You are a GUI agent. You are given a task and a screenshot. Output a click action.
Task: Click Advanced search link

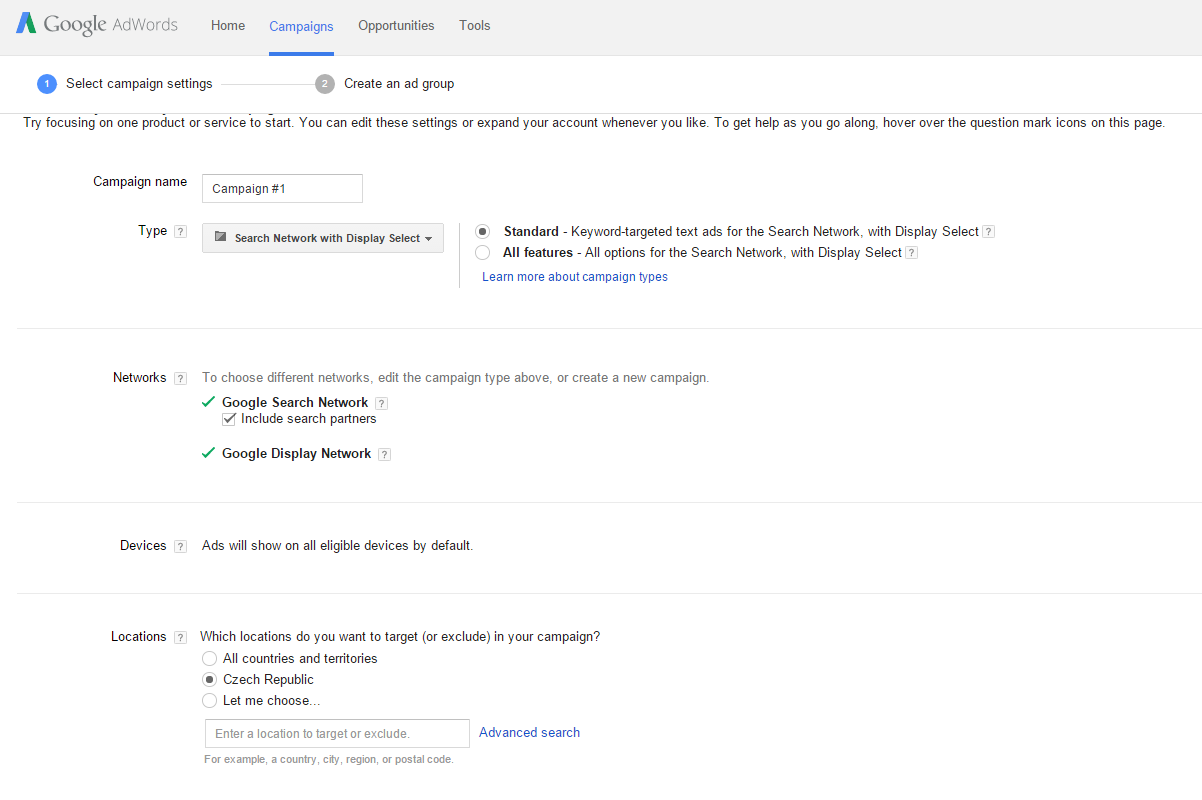(529, 733)
